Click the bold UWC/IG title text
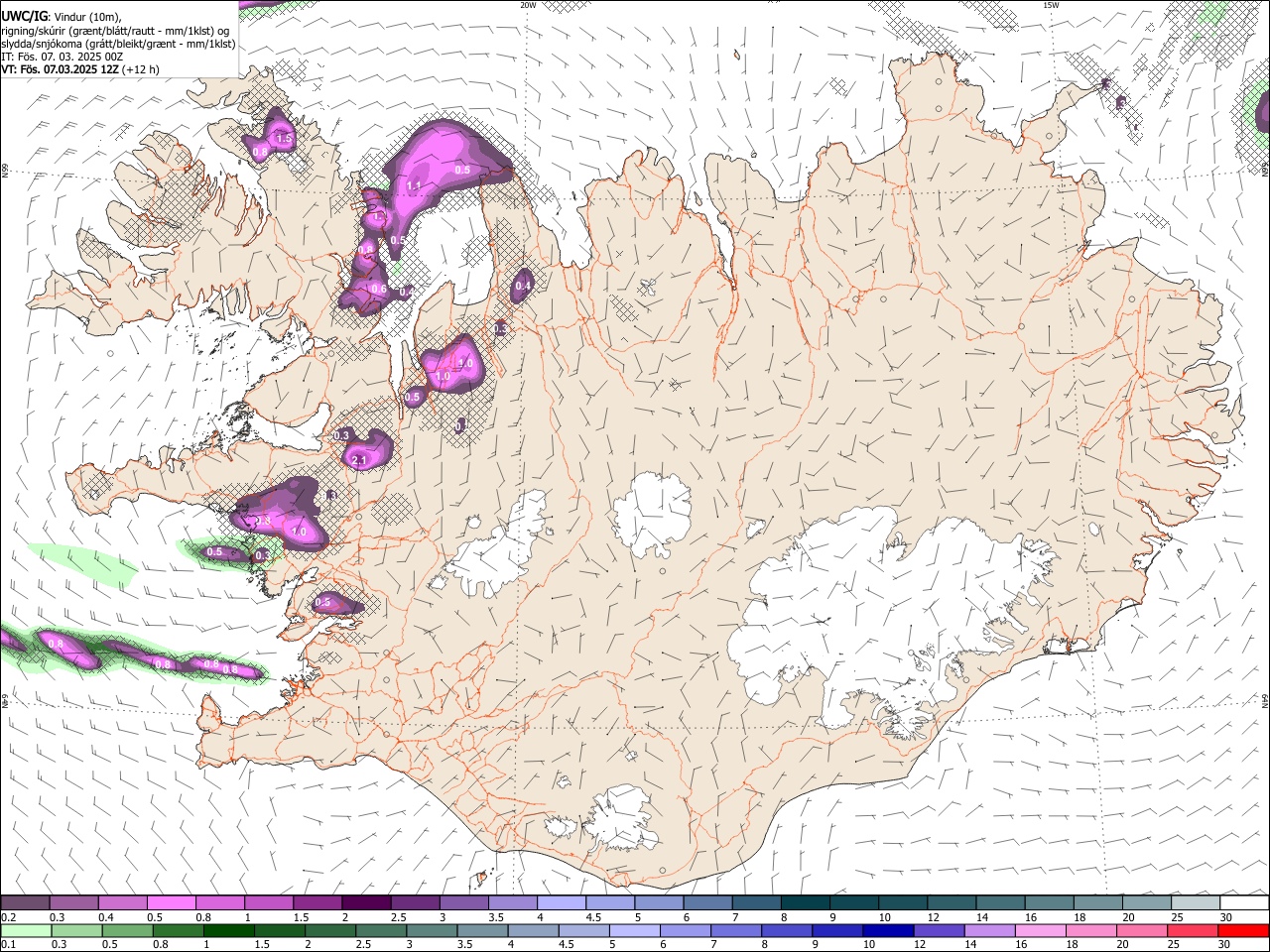The image size is (1270, 952). [24, 17]
